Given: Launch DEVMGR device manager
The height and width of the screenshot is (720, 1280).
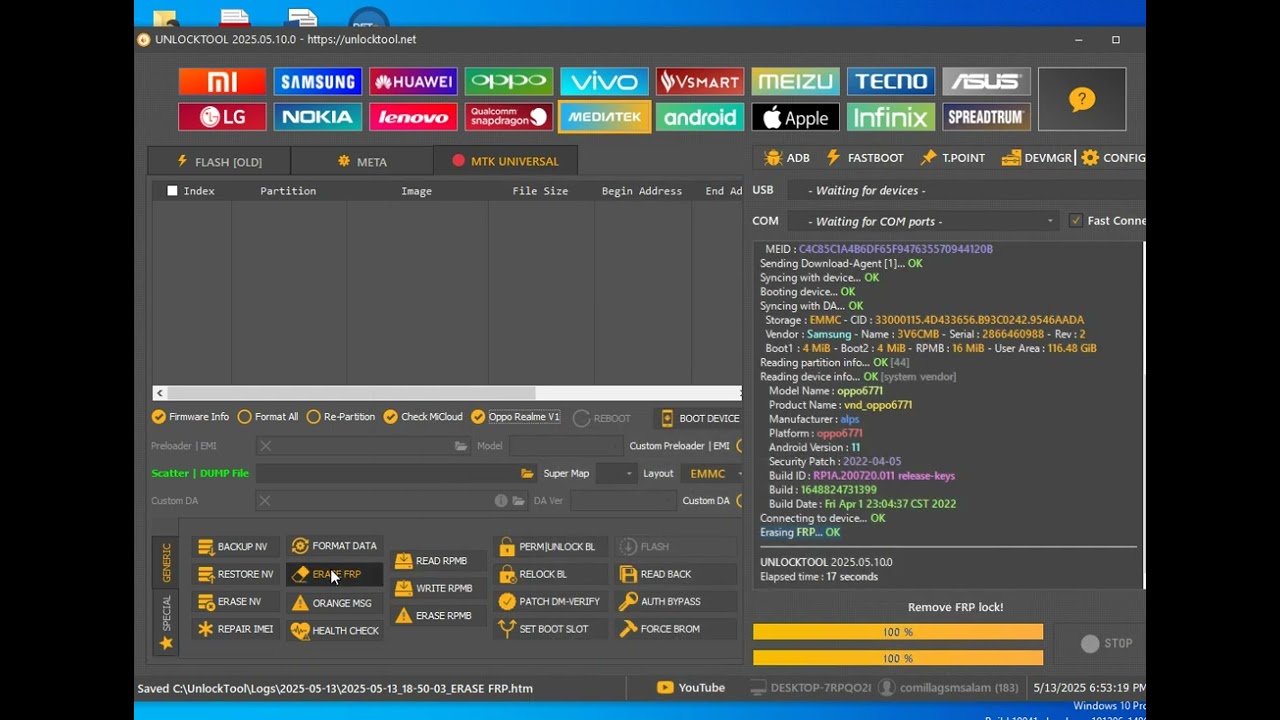Looking at the screenshot, I should click(x=1037, y=158).
